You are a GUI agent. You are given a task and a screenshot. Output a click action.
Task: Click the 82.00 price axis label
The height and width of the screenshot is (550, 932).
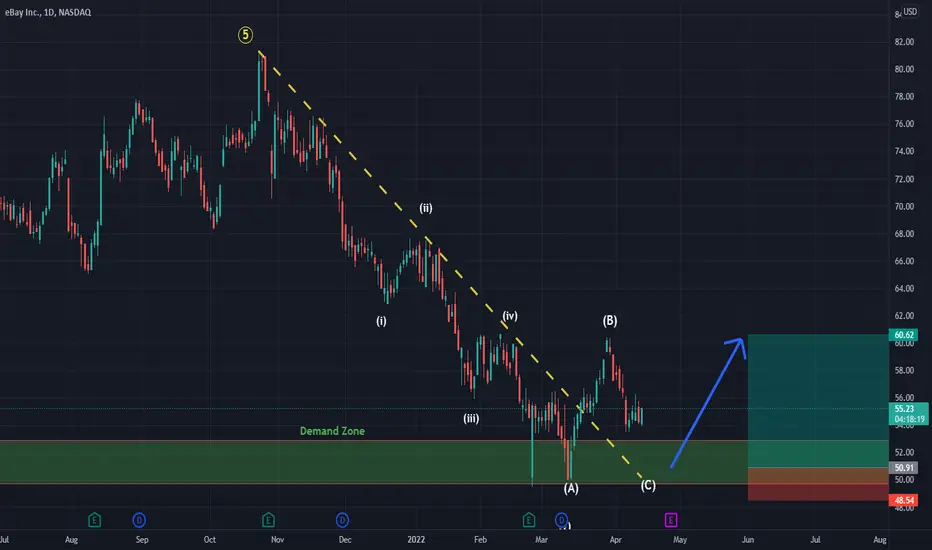904,42
